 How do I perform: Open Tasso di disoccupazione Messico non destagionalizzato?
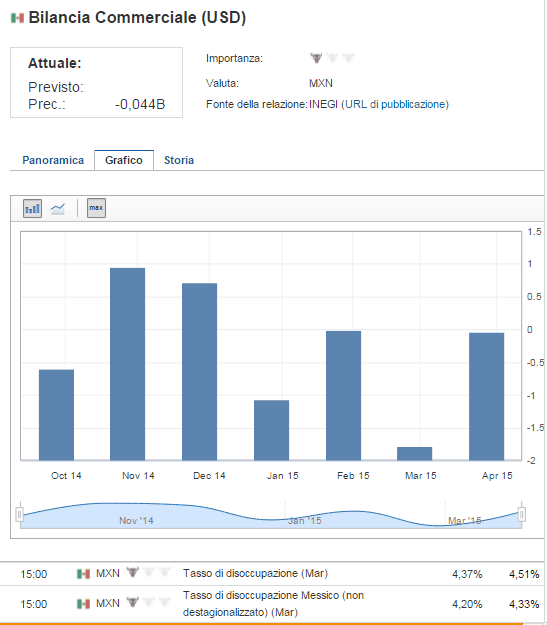274,603
